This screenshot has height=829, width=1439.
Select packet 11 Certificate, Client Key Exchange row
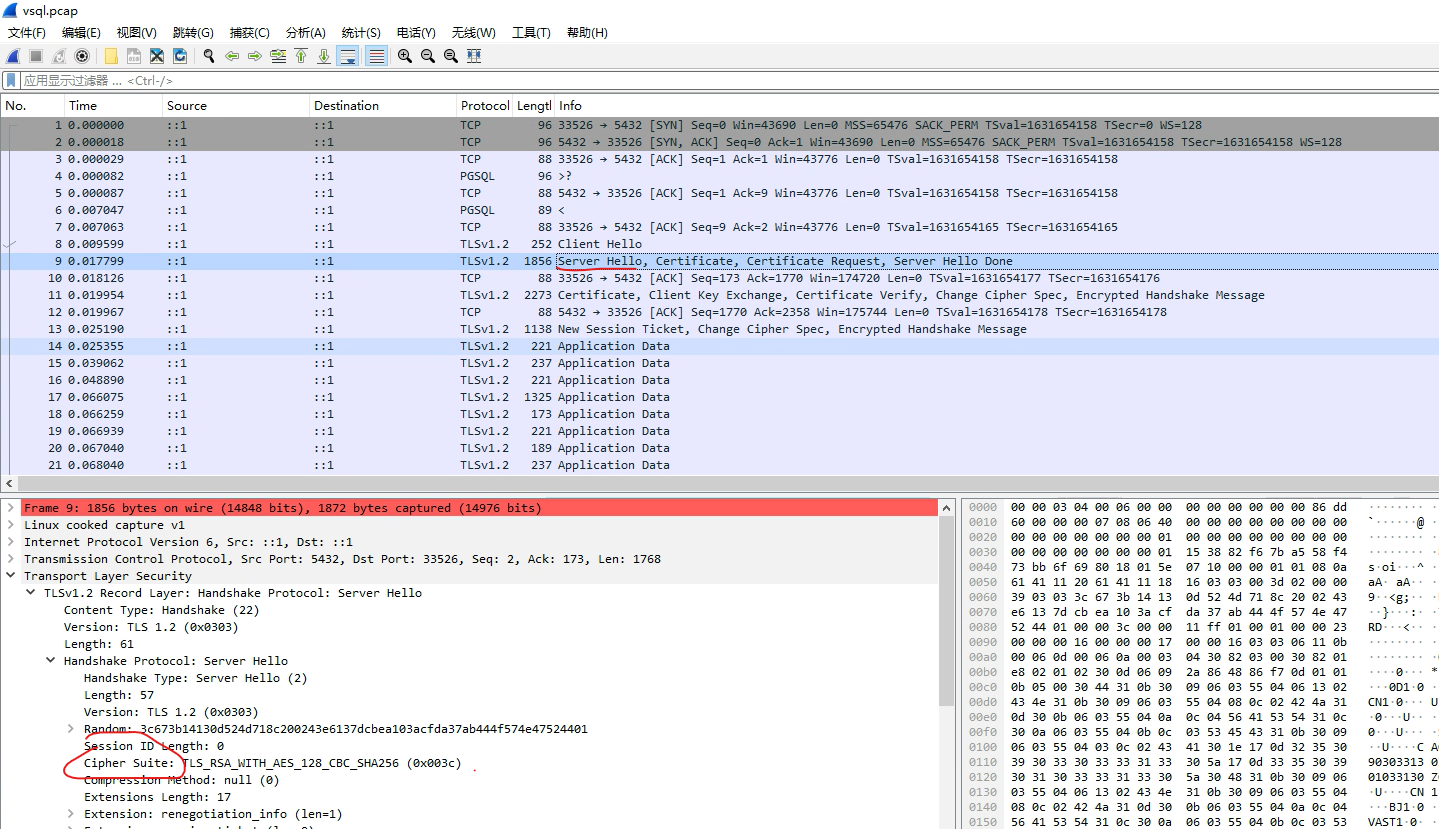point(720,295)
